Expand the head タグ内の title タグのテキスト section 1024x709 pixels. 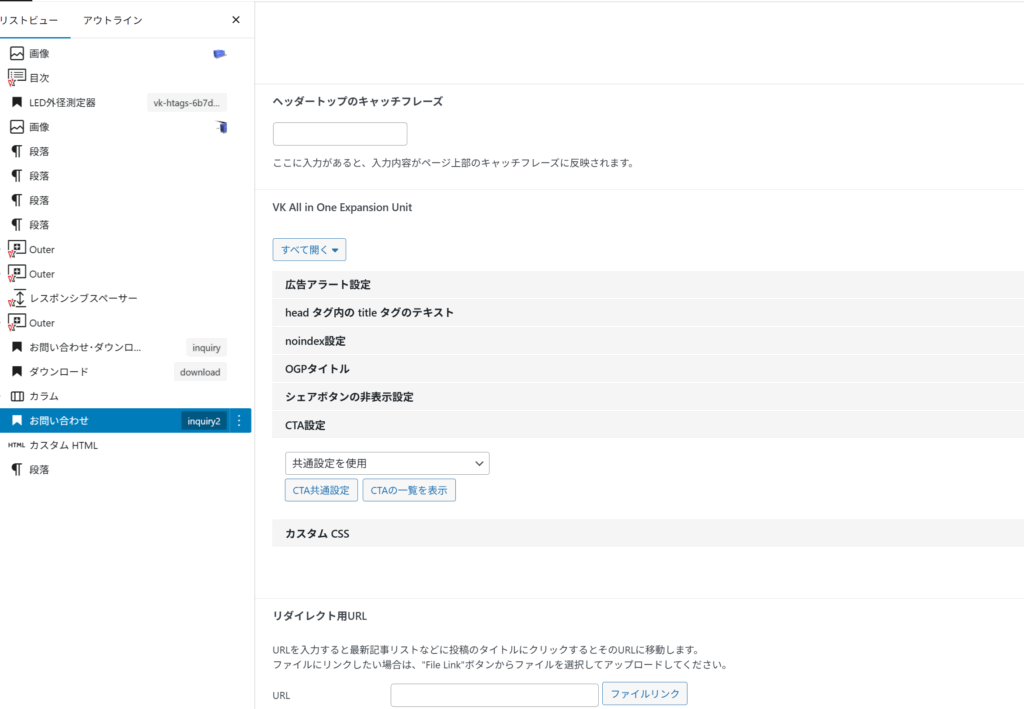click(648, 313)
